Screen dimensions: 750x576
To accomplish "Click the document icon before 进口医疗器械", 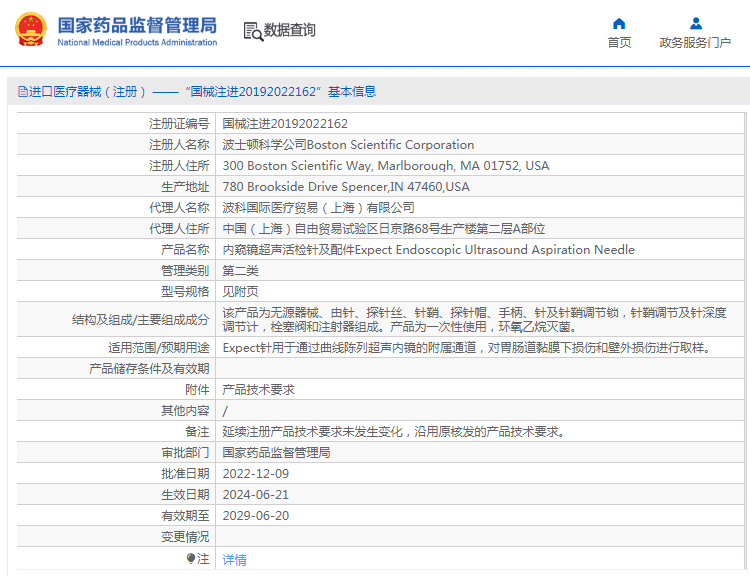I will click(x=22, y=91).
